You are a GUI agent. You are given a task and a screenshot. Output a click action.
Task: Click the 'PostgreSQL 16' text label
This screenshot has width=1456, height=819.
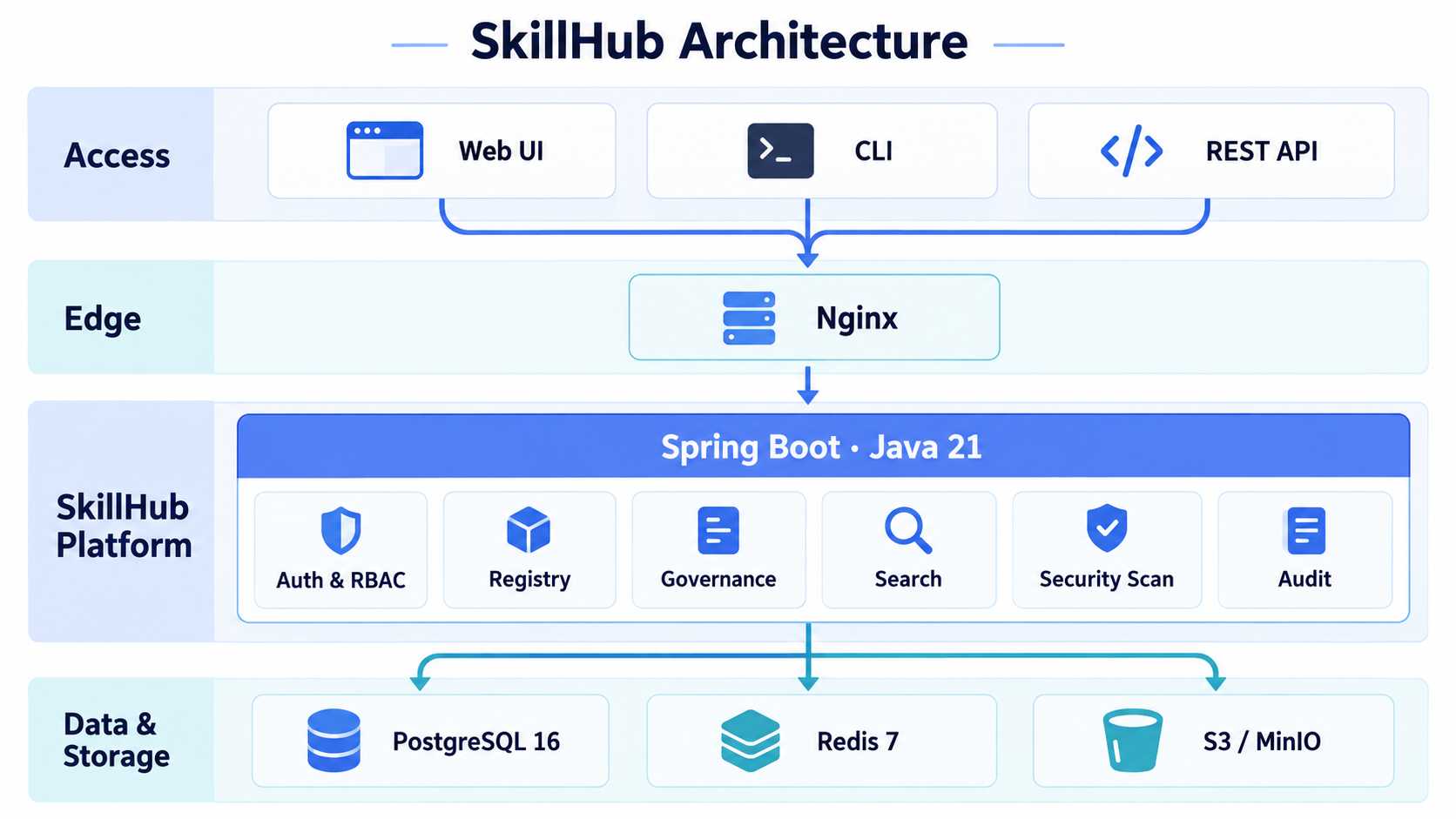click(476, 742)
